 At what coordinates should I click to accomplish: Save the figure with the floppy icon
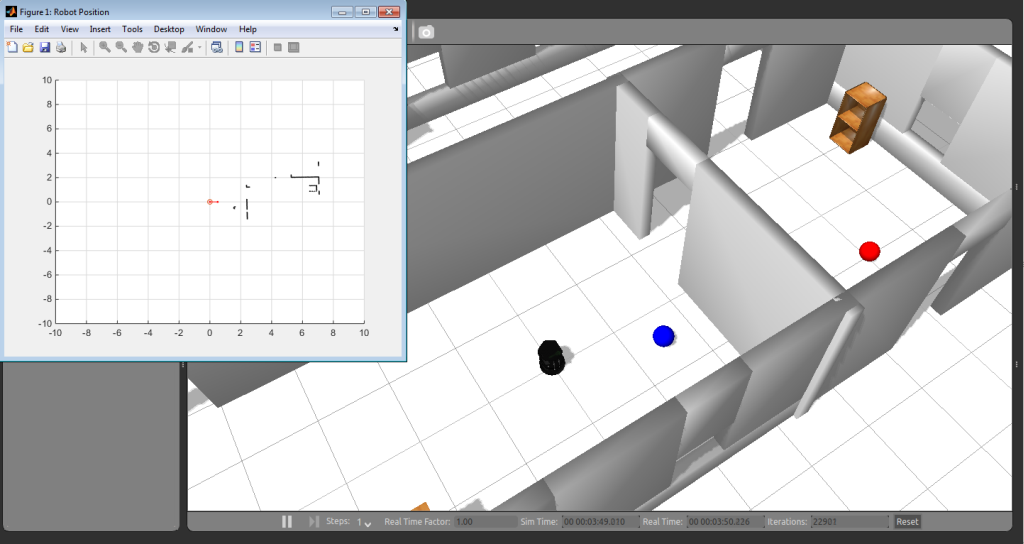(45, 47)
